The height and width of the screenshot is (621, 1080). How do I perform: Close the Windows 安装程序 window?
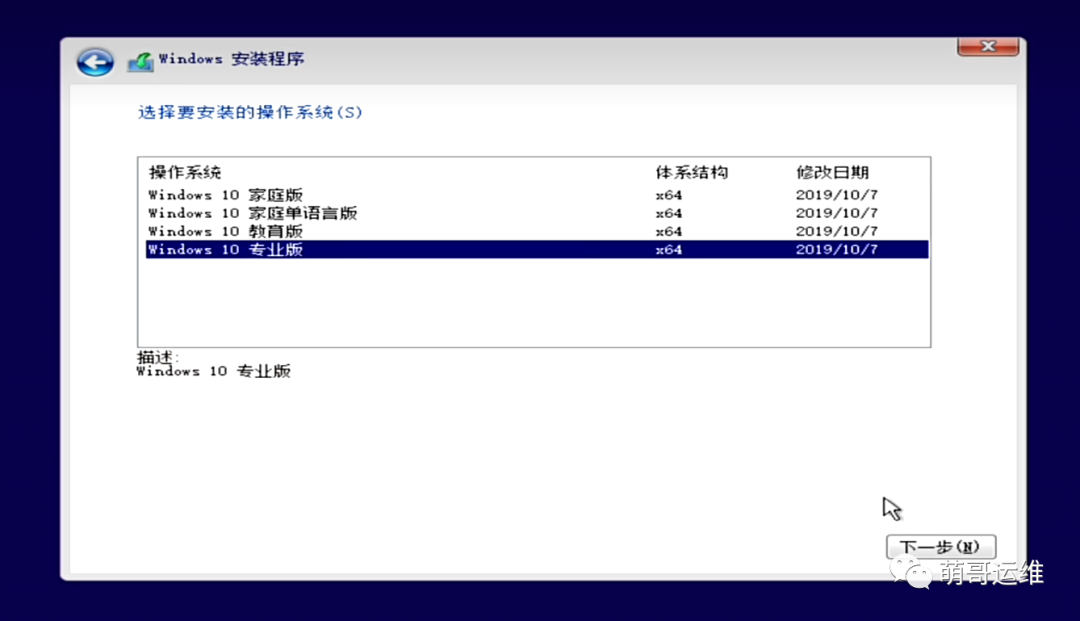(x=988, y=47)
